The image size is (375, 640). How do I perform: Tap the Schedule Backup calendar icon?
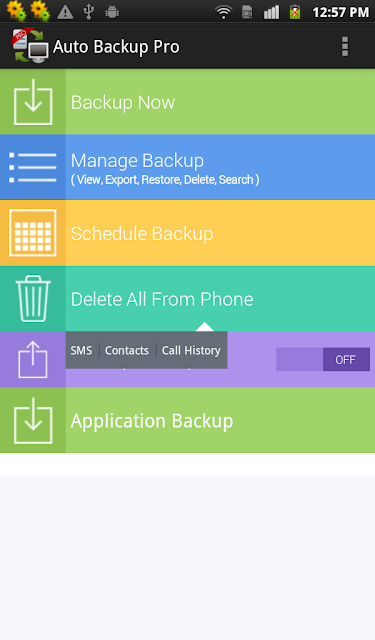(x=33, y=233)
